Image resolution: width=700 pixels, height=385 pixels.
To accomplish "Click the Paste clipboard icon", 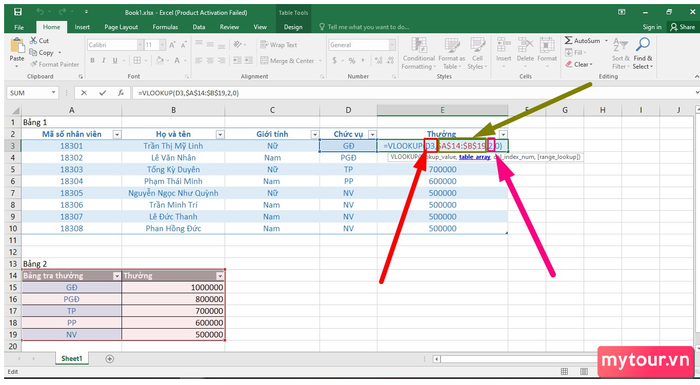I will pos(17,46).
